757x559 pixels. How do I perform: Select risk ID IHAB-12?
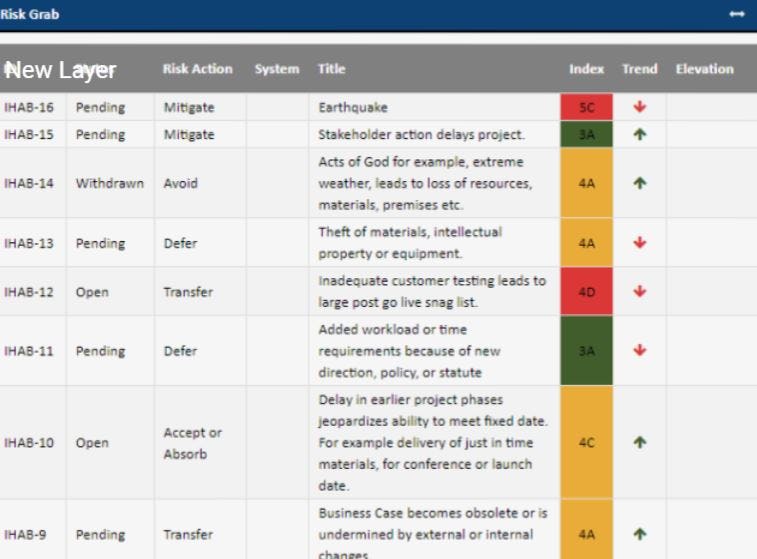29,292
